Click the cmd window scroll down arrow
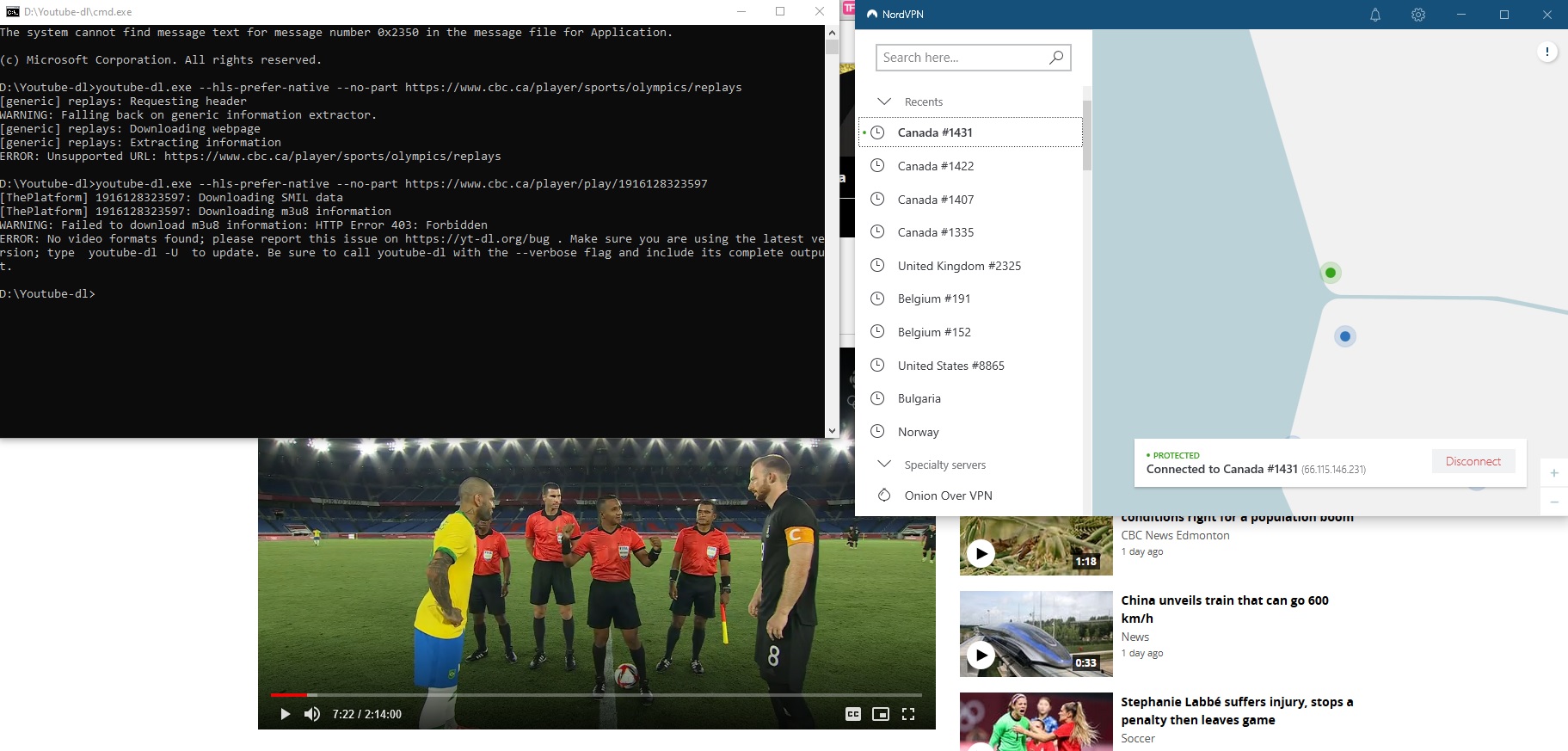This screenshot has width=1568, height=751. pyautogui.click(x=832, y=430)
